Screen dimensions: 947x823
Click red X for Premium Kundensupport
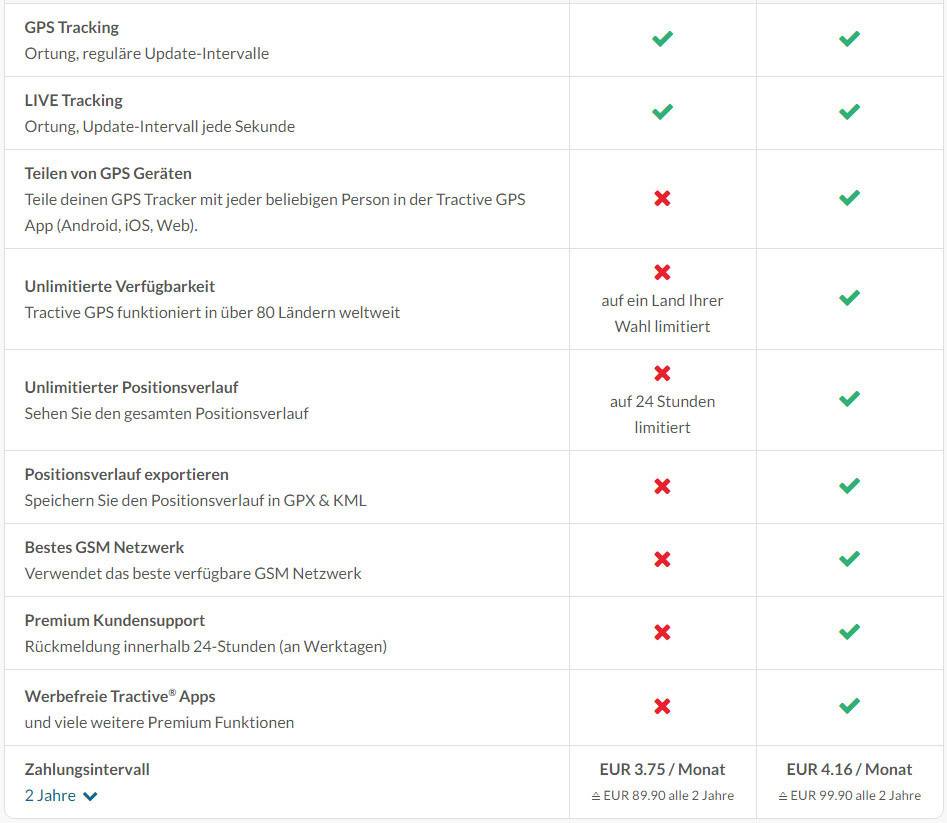click(x=662, y=632)
